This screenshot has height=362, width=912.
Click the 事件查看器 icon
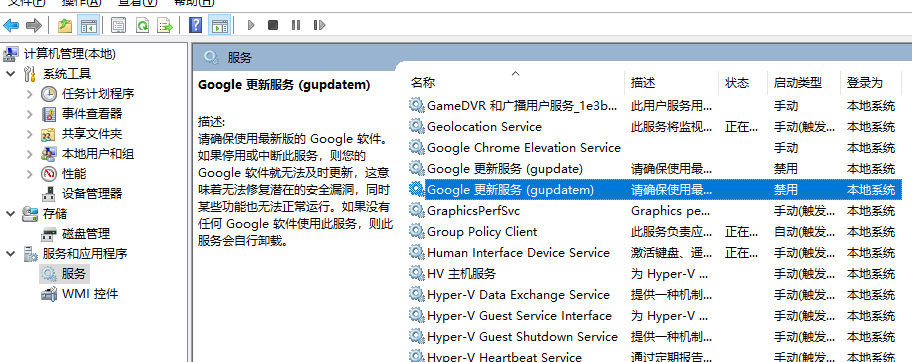pyautogui.click(x=49, y=113)
